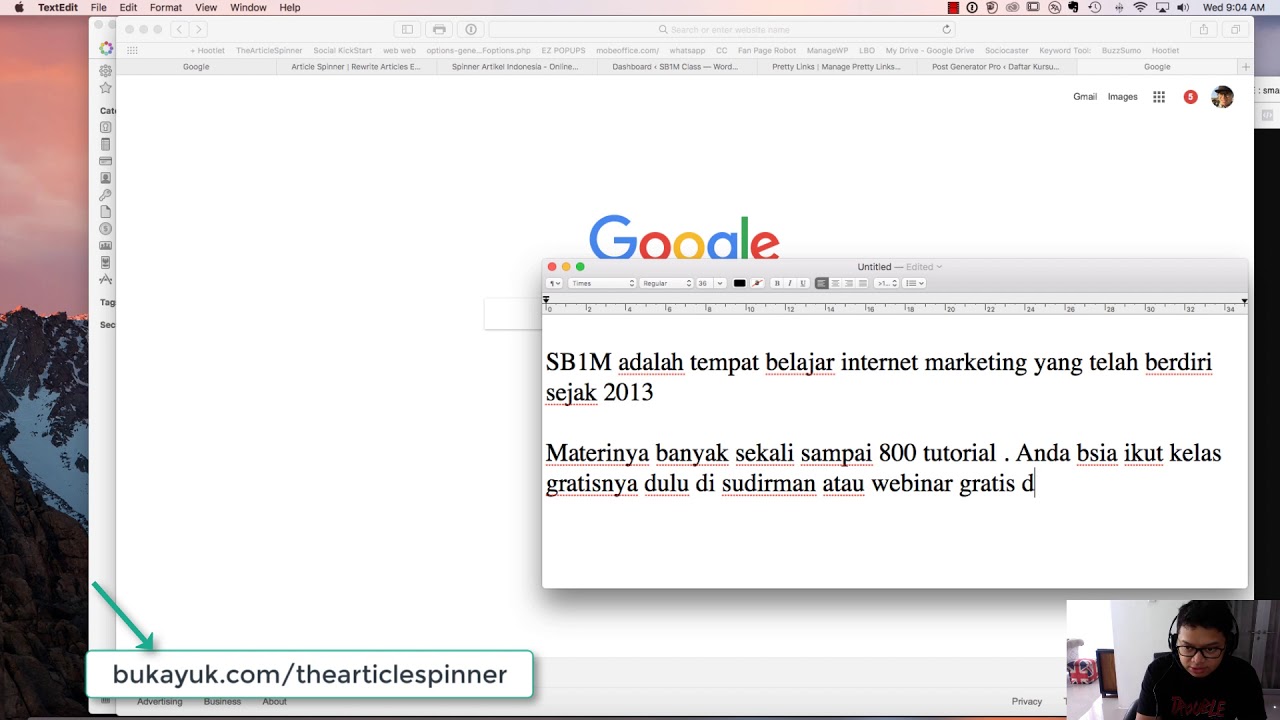Click the Safari reload page icon
1280x720 pixels.
point(946,30)
